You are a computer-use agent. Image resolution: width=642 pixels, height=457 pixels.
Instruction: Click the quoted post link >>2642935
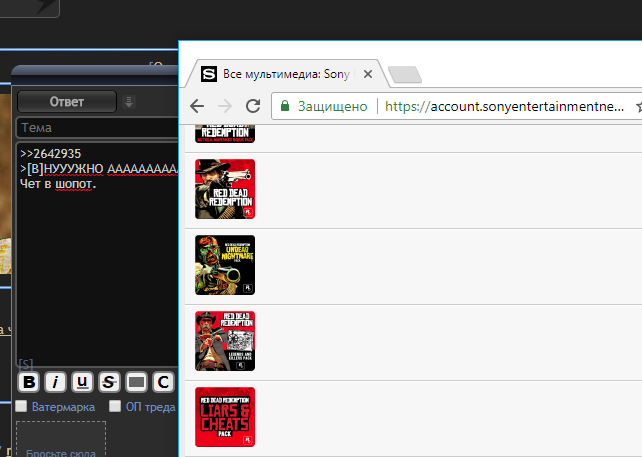(x=51, y=154)
